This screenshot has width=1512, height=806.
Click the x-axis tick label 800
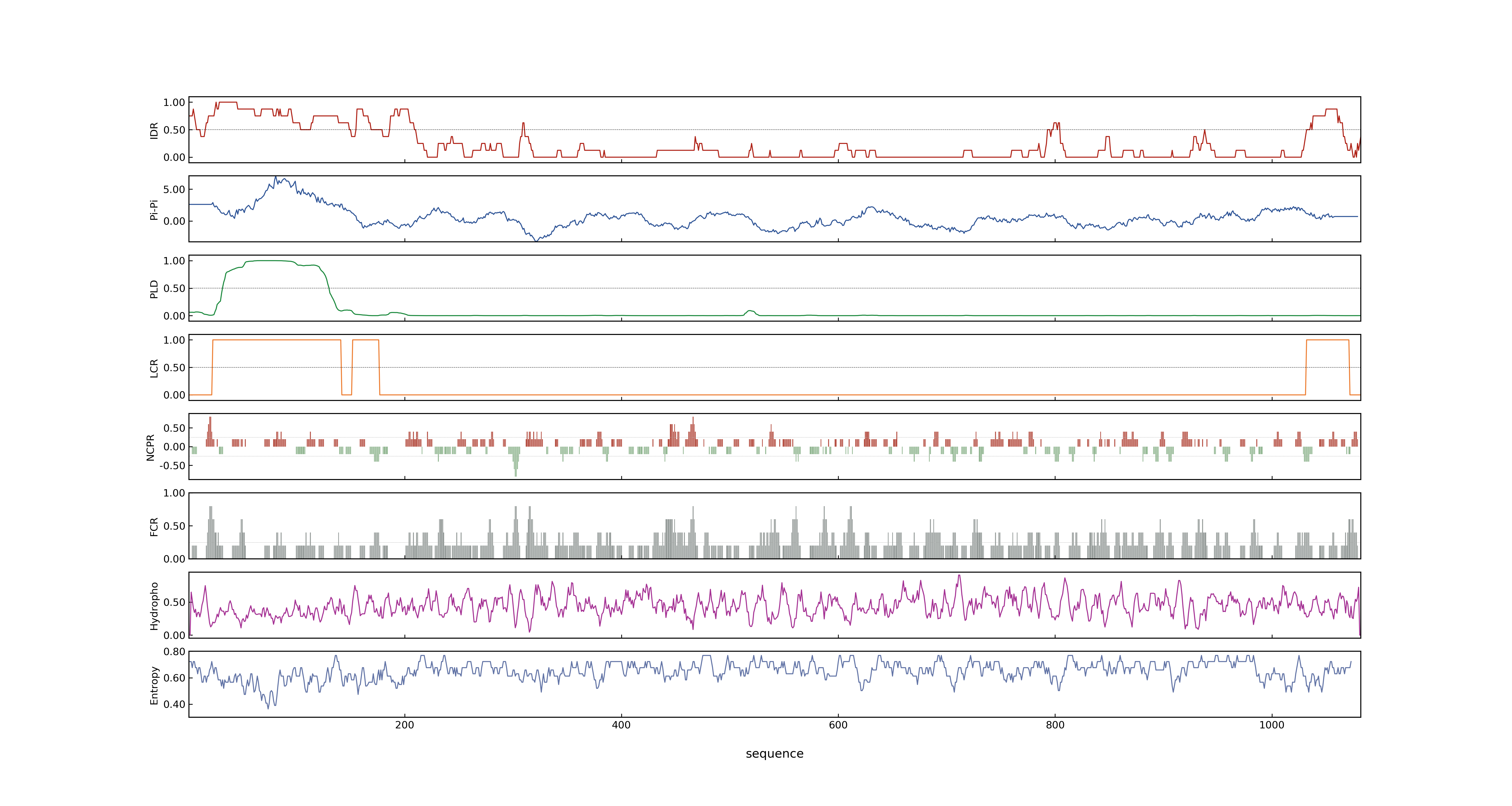[x=1055, y=725]
